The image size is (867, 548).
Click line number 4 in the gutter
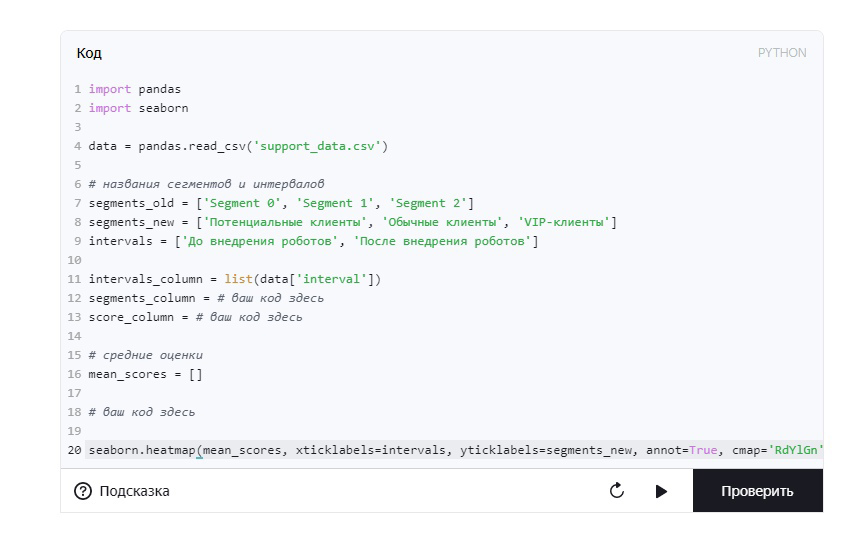[x=77, y=146]
